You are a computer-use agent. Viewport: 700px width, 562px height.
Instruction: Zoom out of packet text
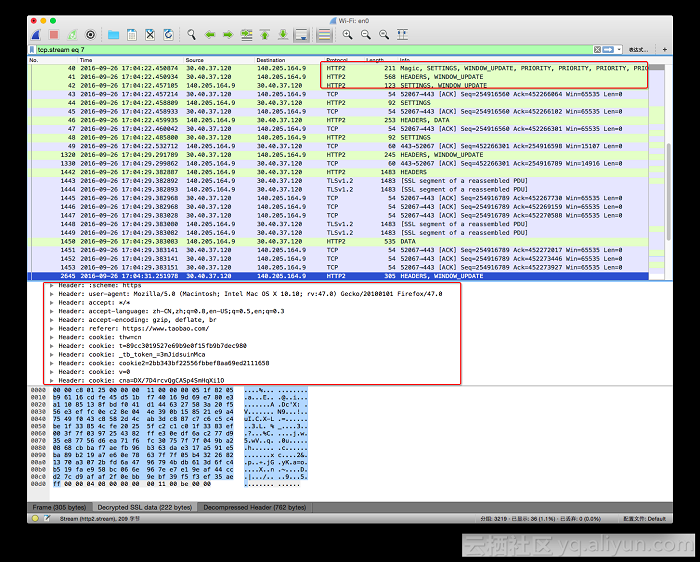click(366, 35)
